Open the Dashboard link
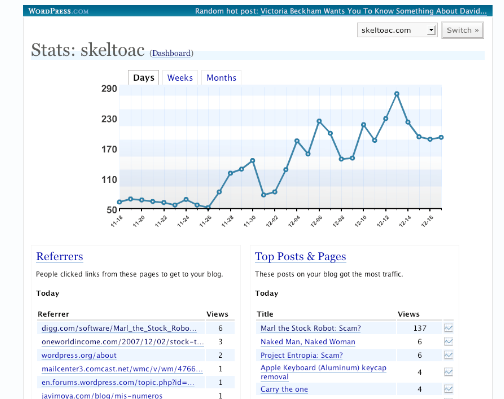This screenshot has height=399, width=504. (x=172, y=53)
